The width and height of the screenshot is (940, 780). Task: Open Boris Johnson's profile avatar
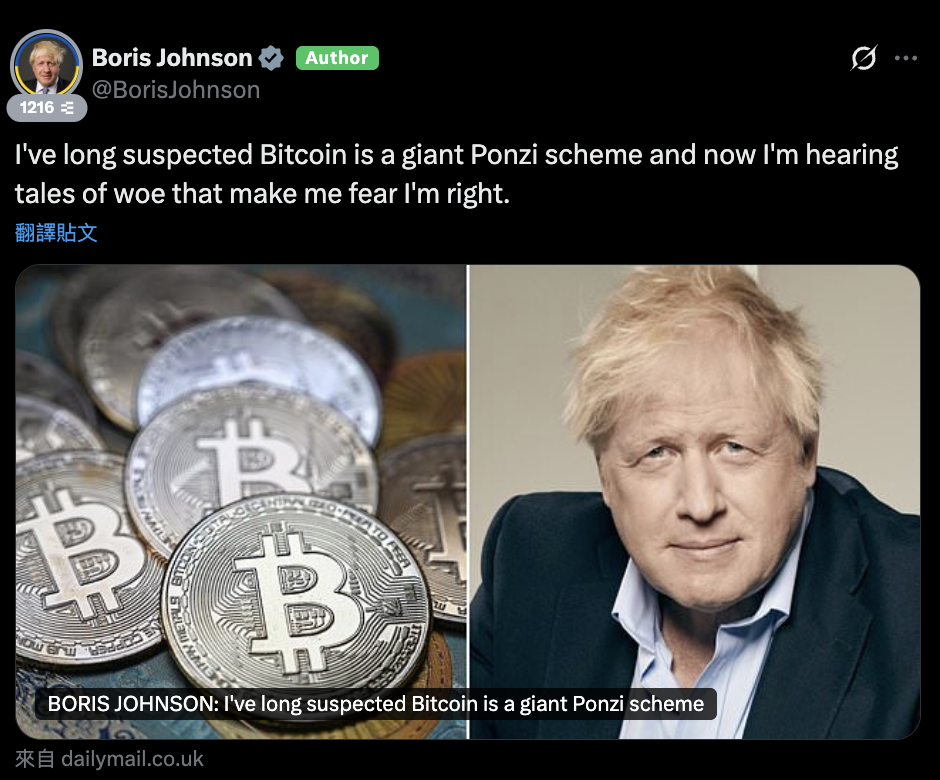coord(46,65)
